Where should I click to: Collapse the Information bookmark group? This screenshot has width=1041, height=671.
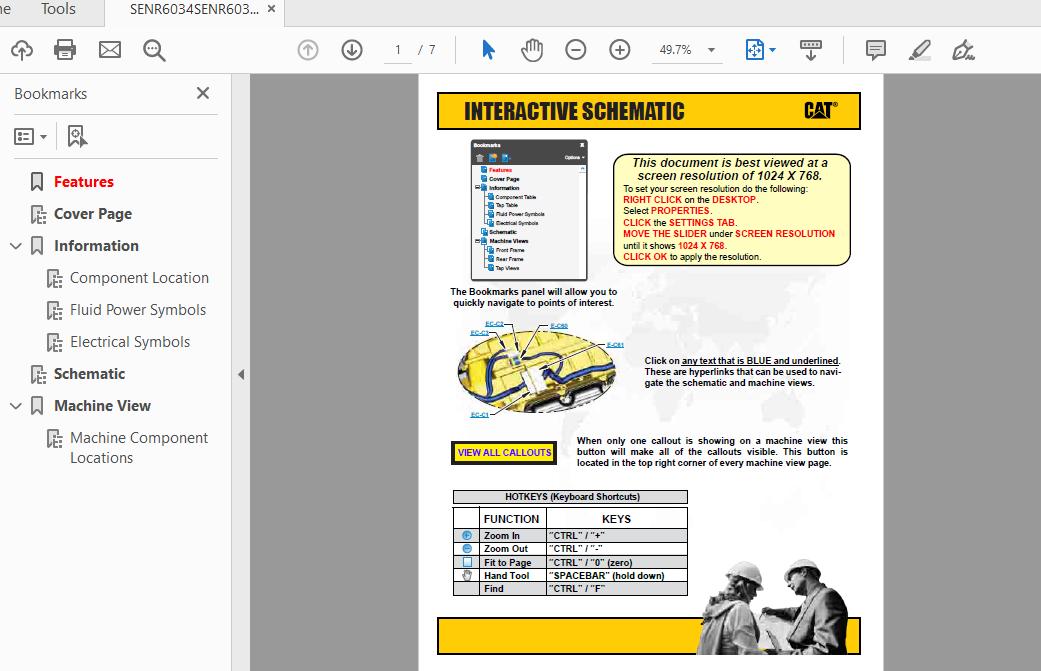pos(16,246)
